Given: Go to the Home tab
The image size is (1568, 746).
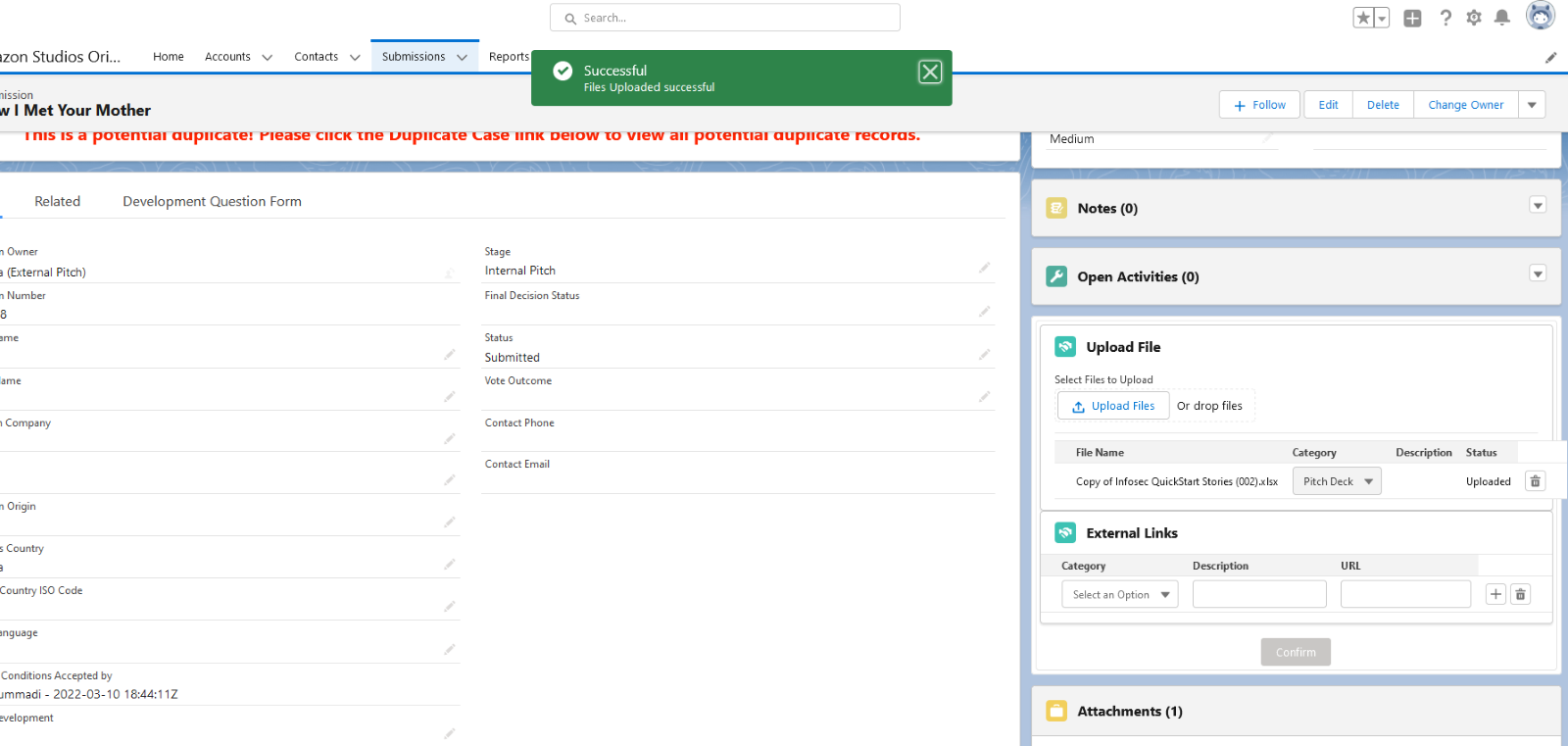Looking at the screenshot, I should click(x=169, y=57).
